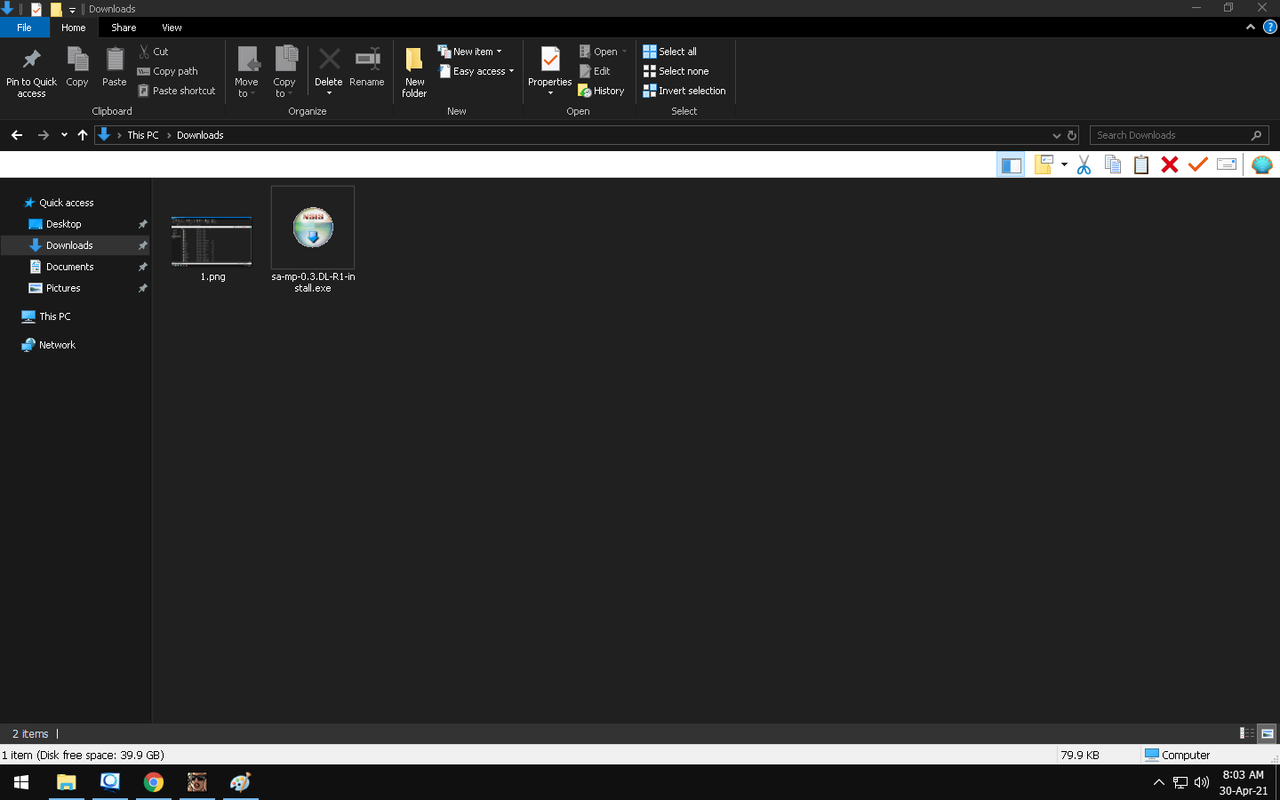This screenshot has height=800, width=1280.
Task: Cut the selected file via ribbon
Action: point(153,51)
